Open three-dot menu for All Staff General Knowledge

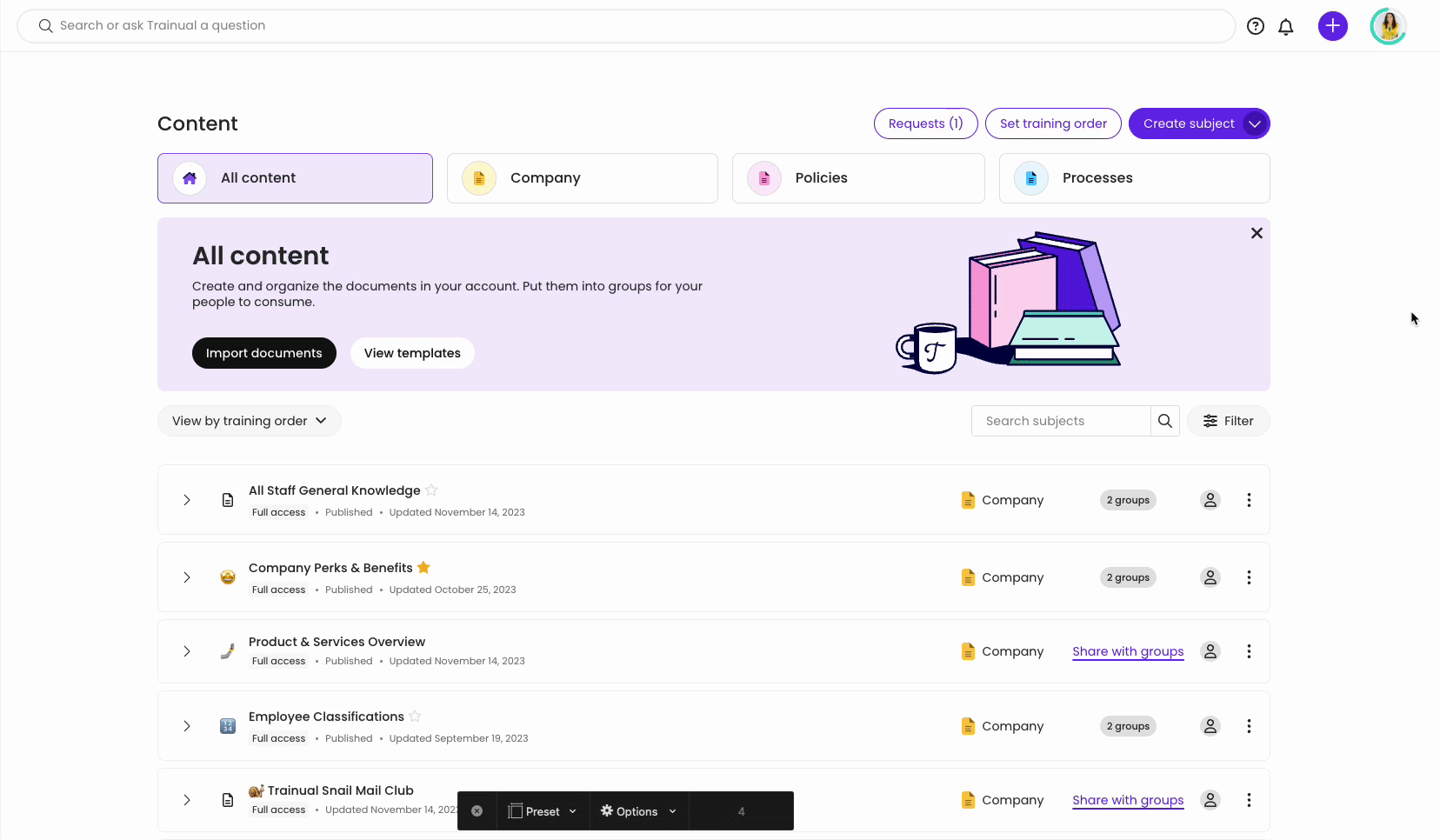click(1249, 500)
